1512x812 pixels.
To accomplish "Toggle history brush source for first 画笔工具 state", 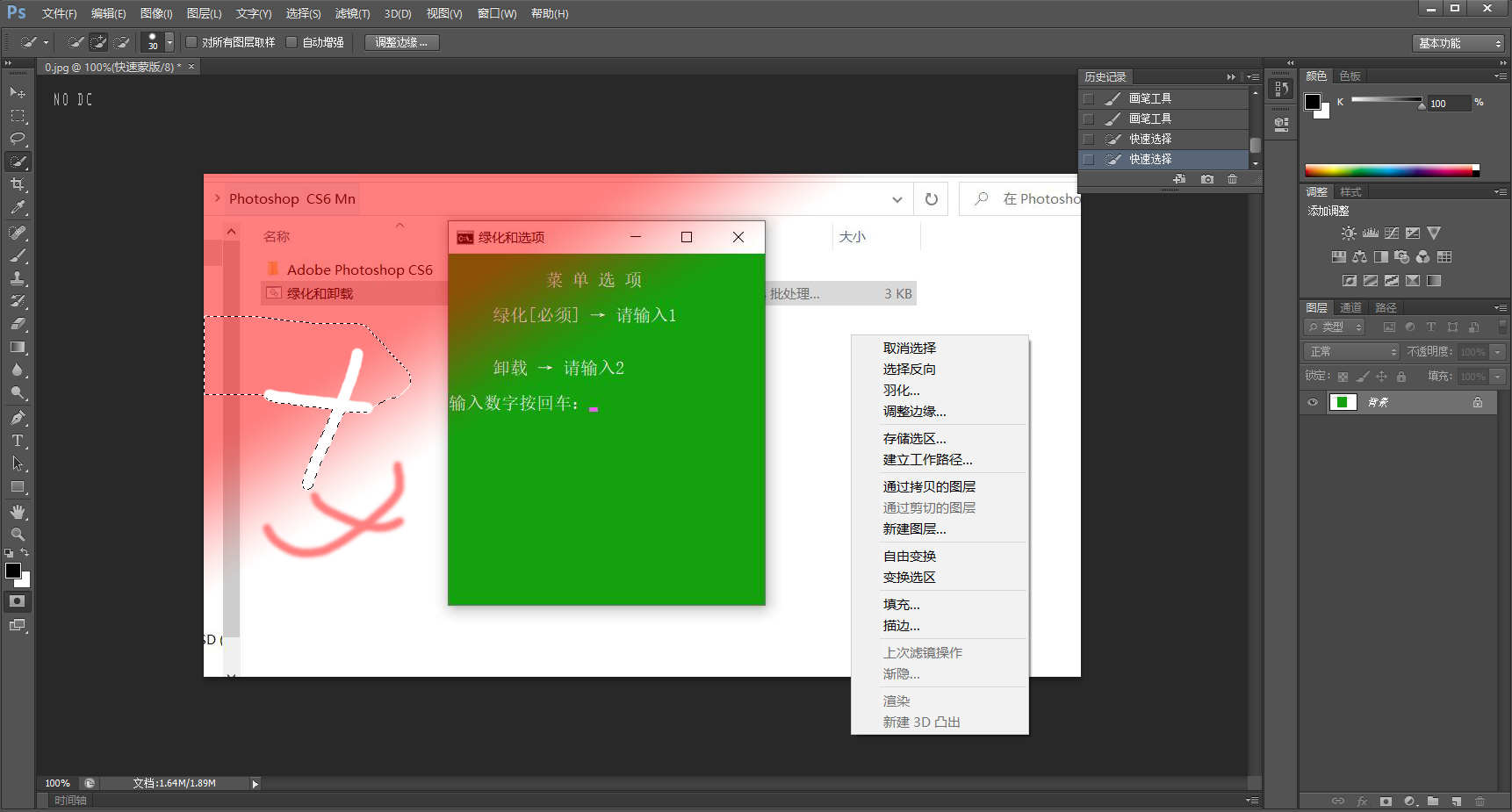I will coord(1089,98).
